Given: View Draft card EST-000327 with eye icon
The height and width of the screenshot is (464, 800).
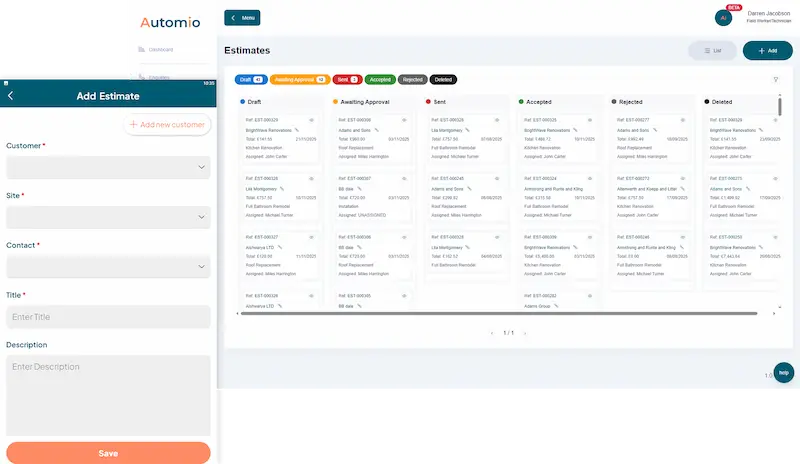Looking at the screenshot, I should (x=311, y=237).
